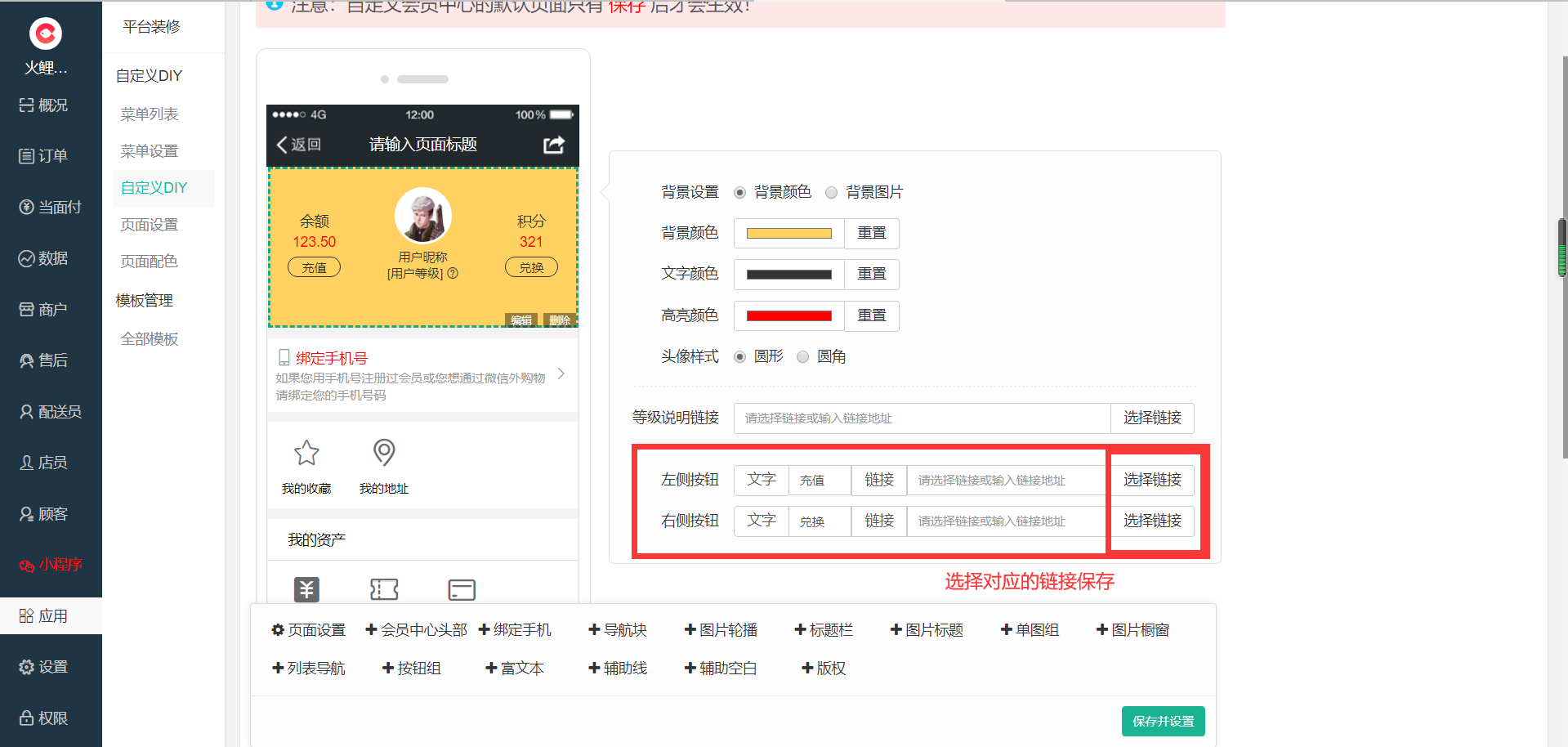Open 概况 overview in sidebar
The height and width of the screenshot is (747, 1568).
click(x=44, y=105)
